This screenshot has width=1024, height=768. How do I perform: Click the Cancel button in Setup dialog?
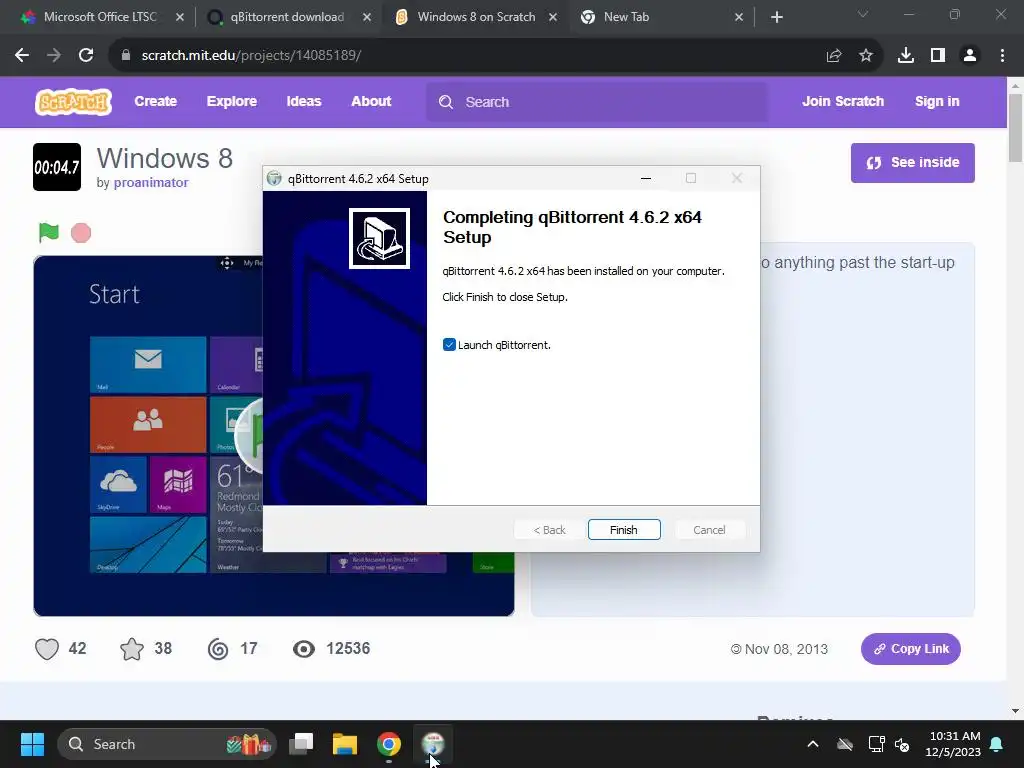(709, 530)
